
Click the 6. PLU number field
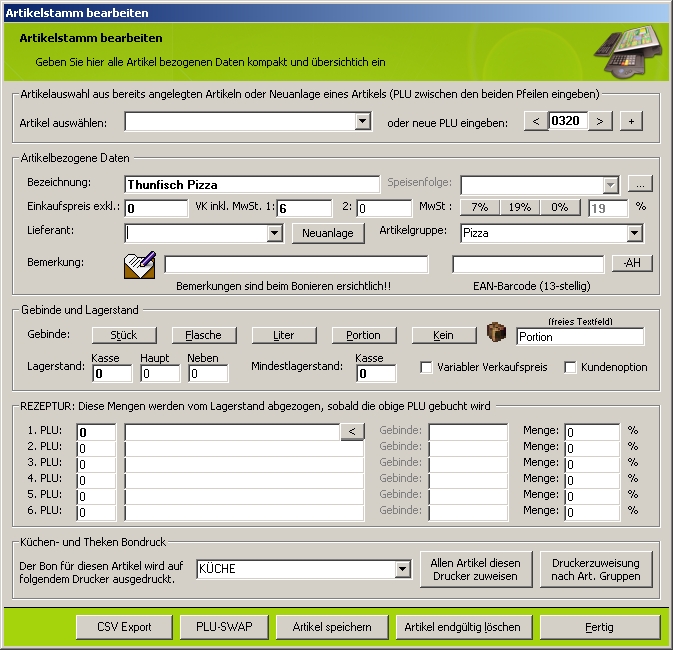(x=96, y=512)
